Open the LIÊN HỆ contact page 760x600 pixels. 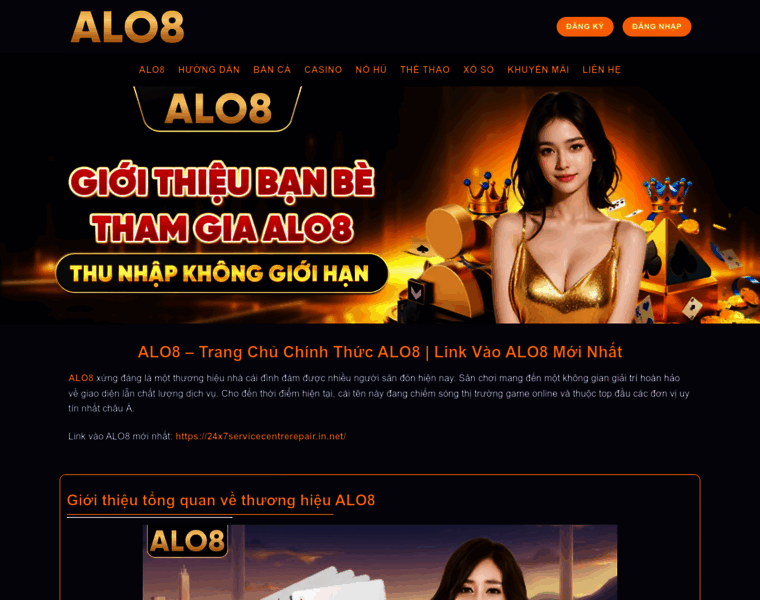point(601,70)
